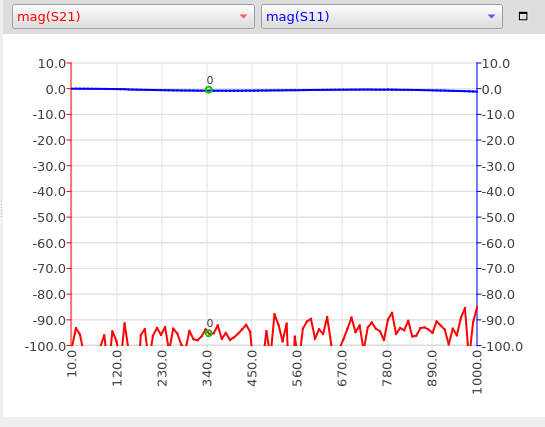Click the red S21 peak near 1000.0
Image resolution: width=545 pixels, height=427 pixels.
click(477, 307)
